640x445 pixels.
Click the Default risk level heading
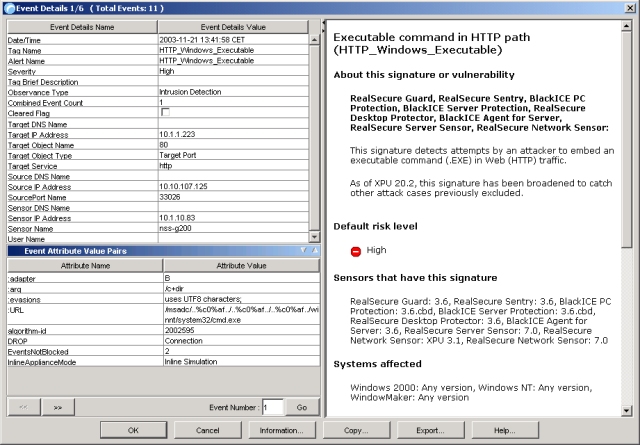coord(376,226)
